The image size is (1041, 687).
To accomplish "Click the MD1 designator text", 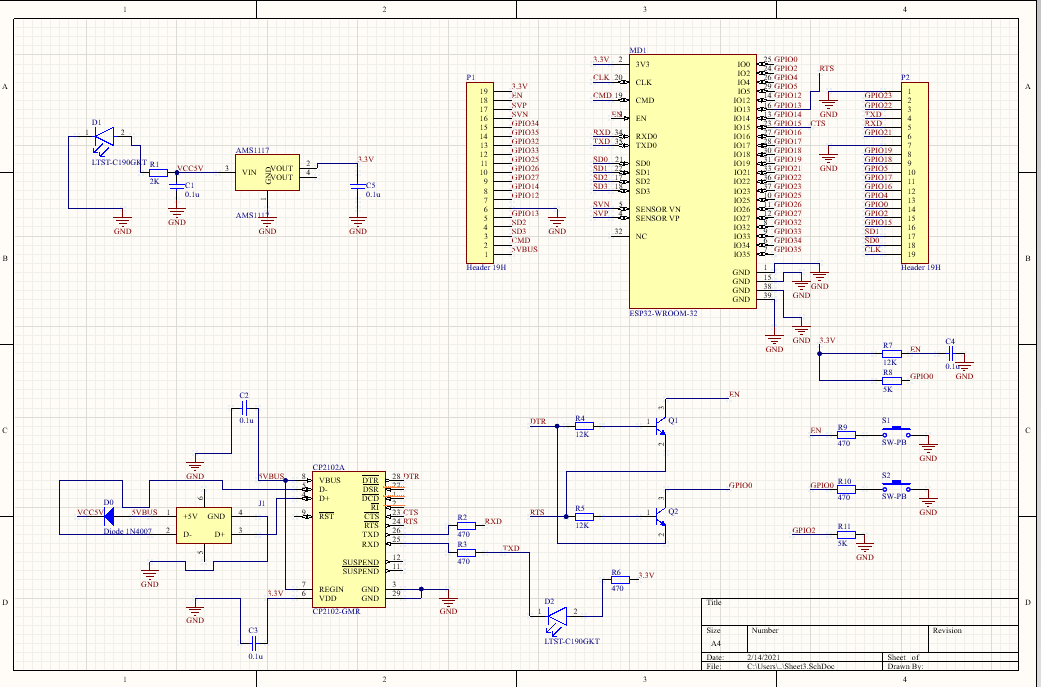I will [637, 50].
